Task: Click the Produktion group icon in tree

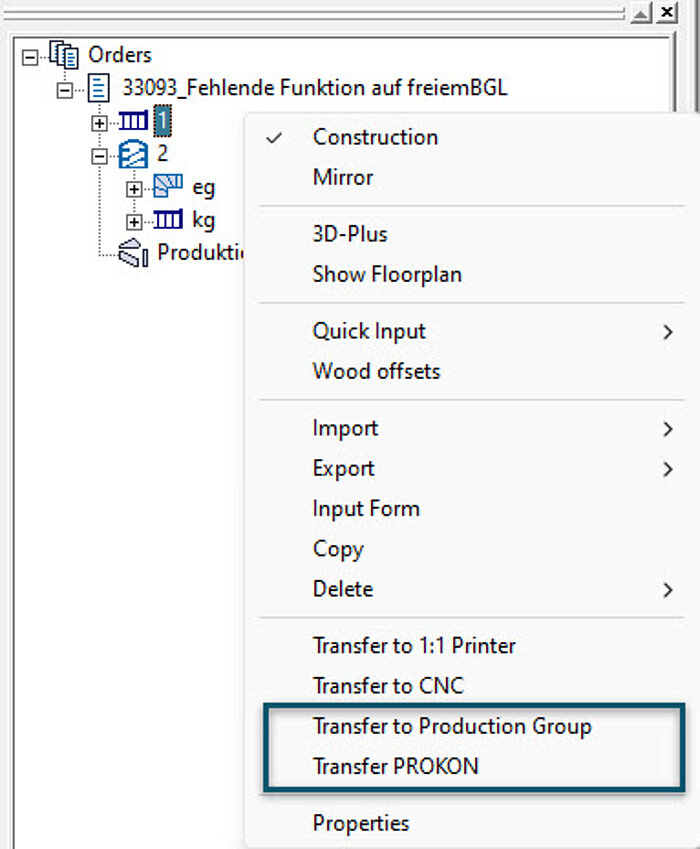Action: pos(133,253)
